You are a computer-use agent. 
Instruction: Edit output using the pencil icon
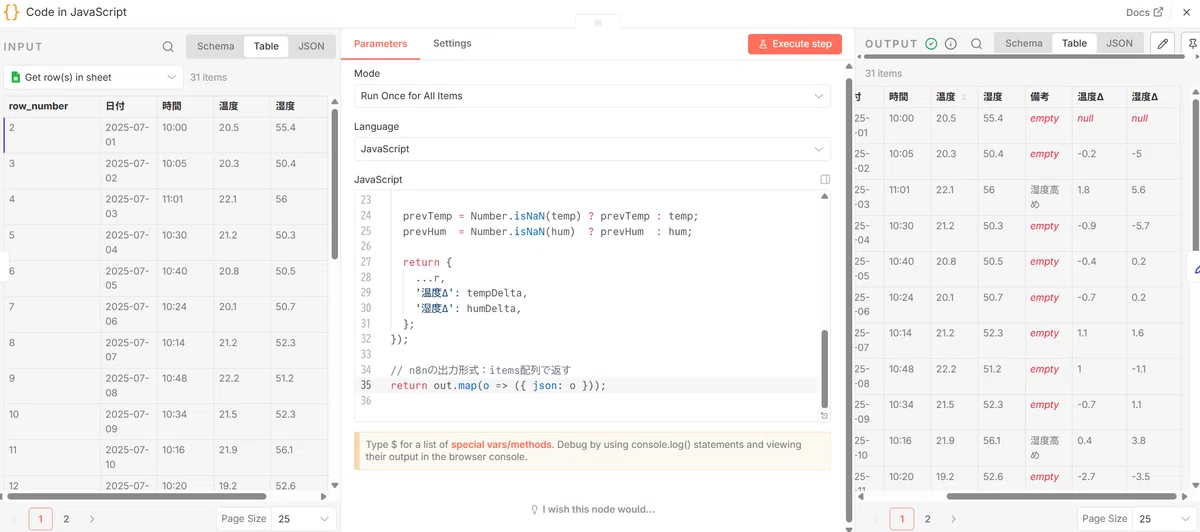click(x=1162, y=43)
